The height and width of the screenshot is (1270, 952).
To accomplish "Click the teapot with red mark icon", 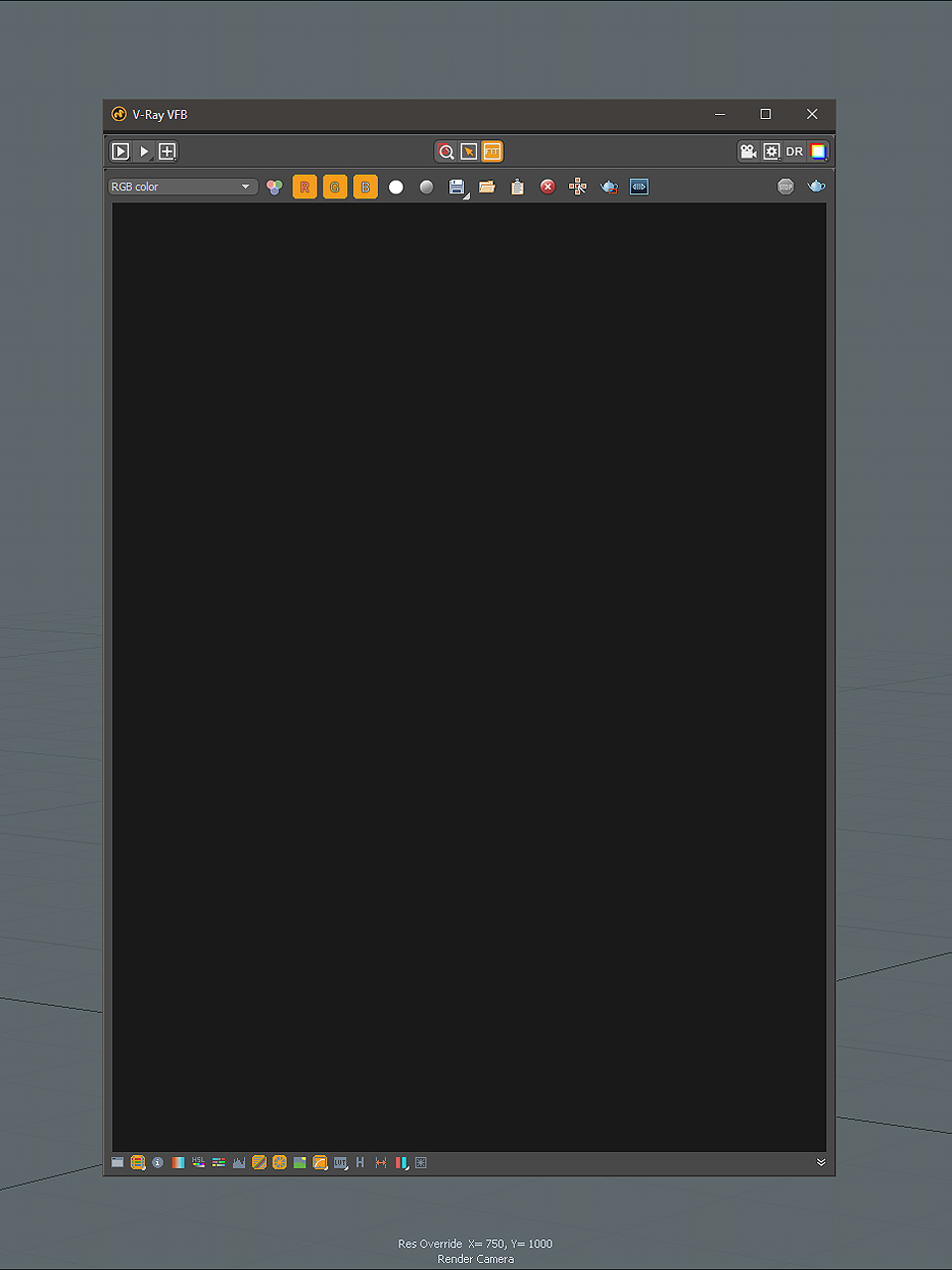I will 609,187.
